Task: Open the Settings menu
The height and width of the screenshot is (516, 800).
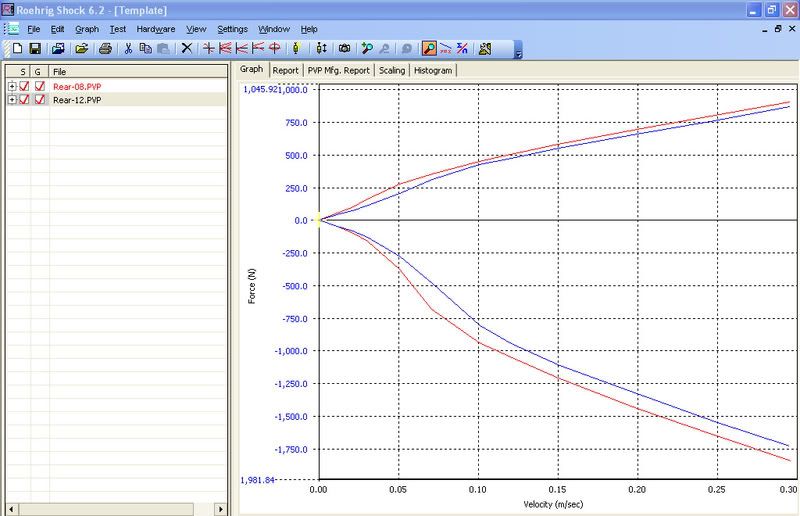Action: pyautogui.click(x=232, y=29)
